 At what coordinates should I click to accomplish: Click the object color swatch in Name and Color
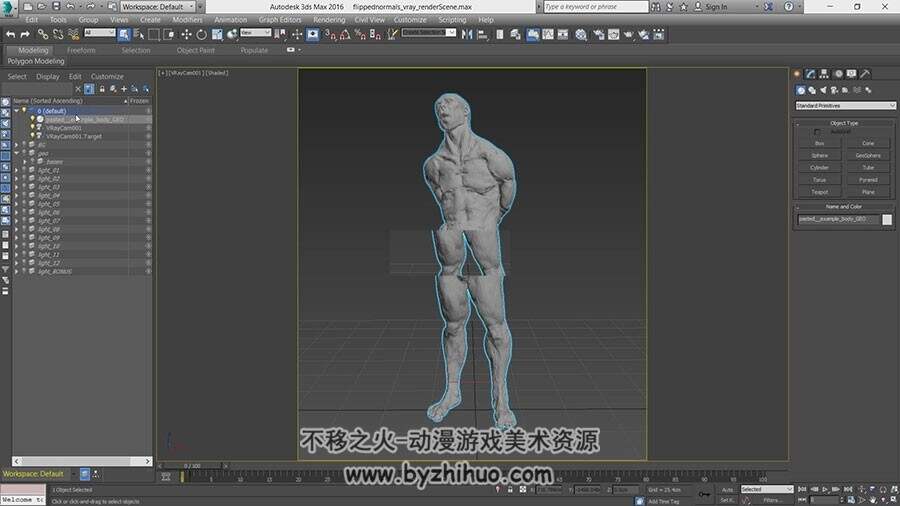point(887,220)
